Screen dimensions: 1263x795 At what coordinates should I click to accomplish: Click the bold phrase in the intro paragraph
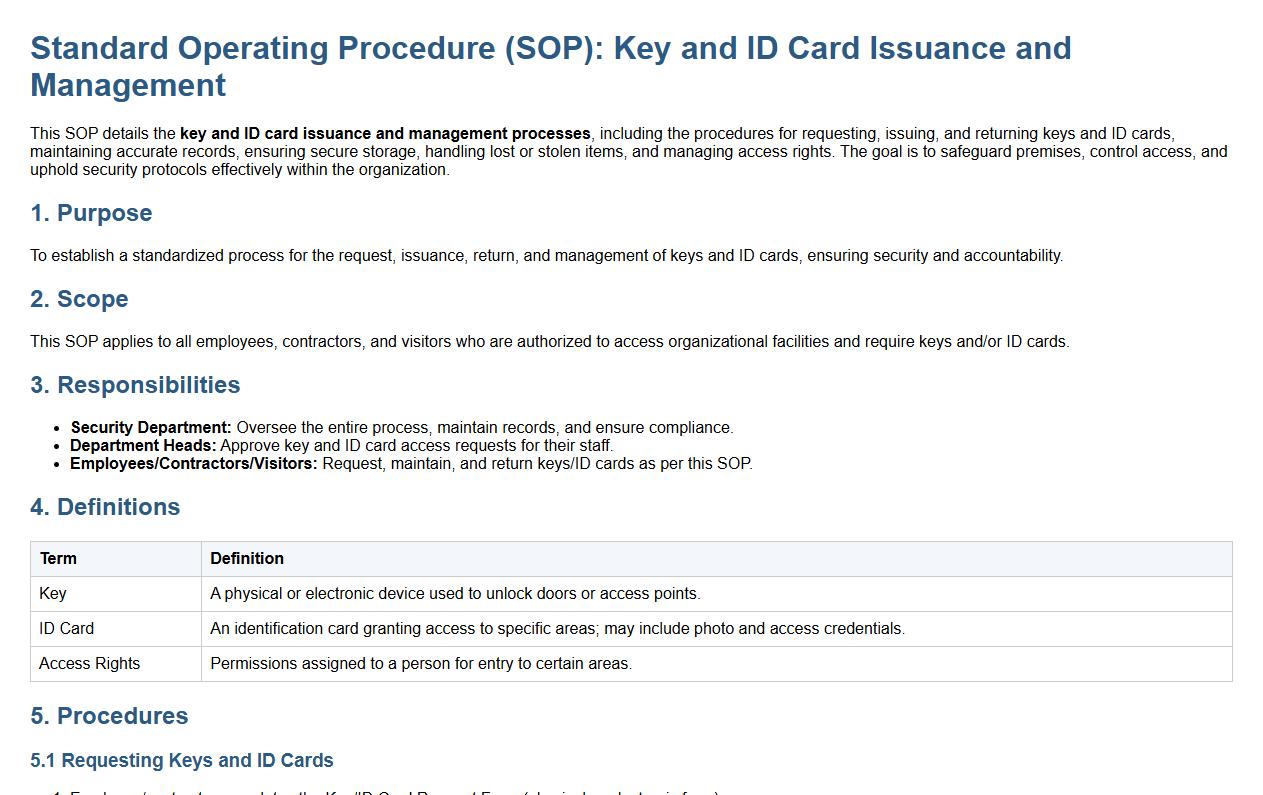pyautogui.click(x=385, y=134)
